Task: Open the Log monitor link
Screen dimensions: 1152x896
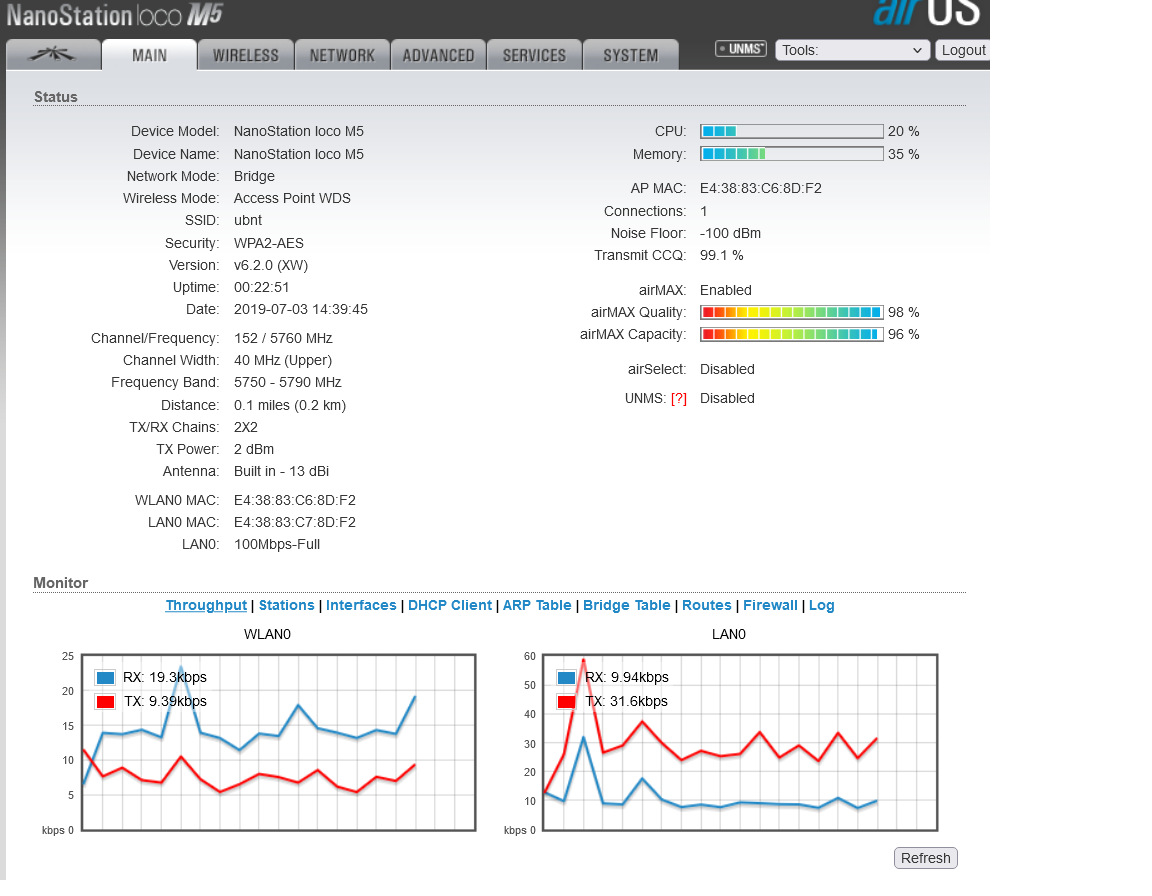Action: (821, 606)
